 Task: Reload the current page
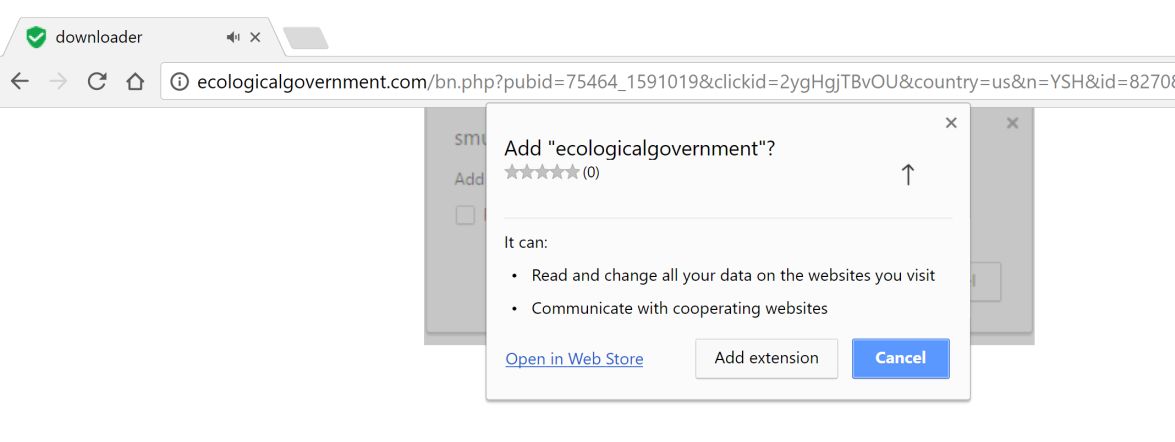coord(97,82)
